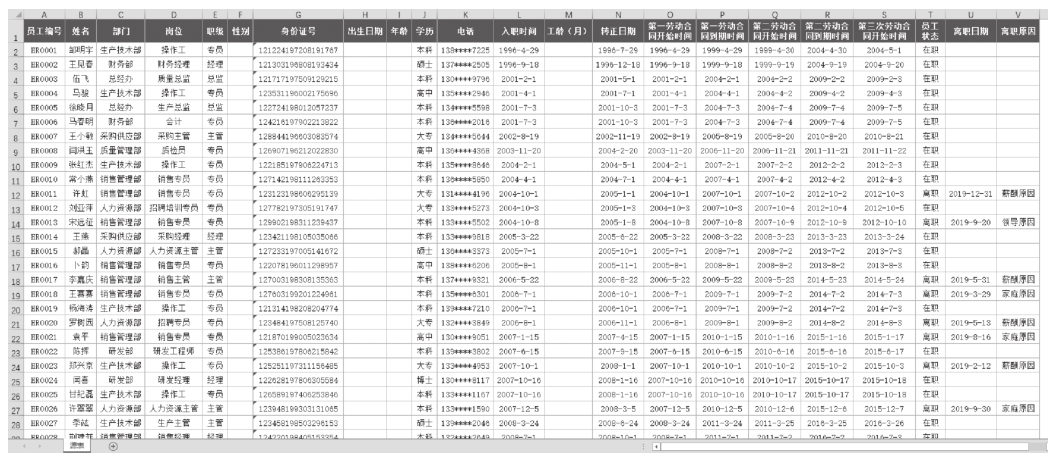Viewport: 1051px width, 456px height.
Task: Select the name cell 宋远征
Action: pos(80,223)
